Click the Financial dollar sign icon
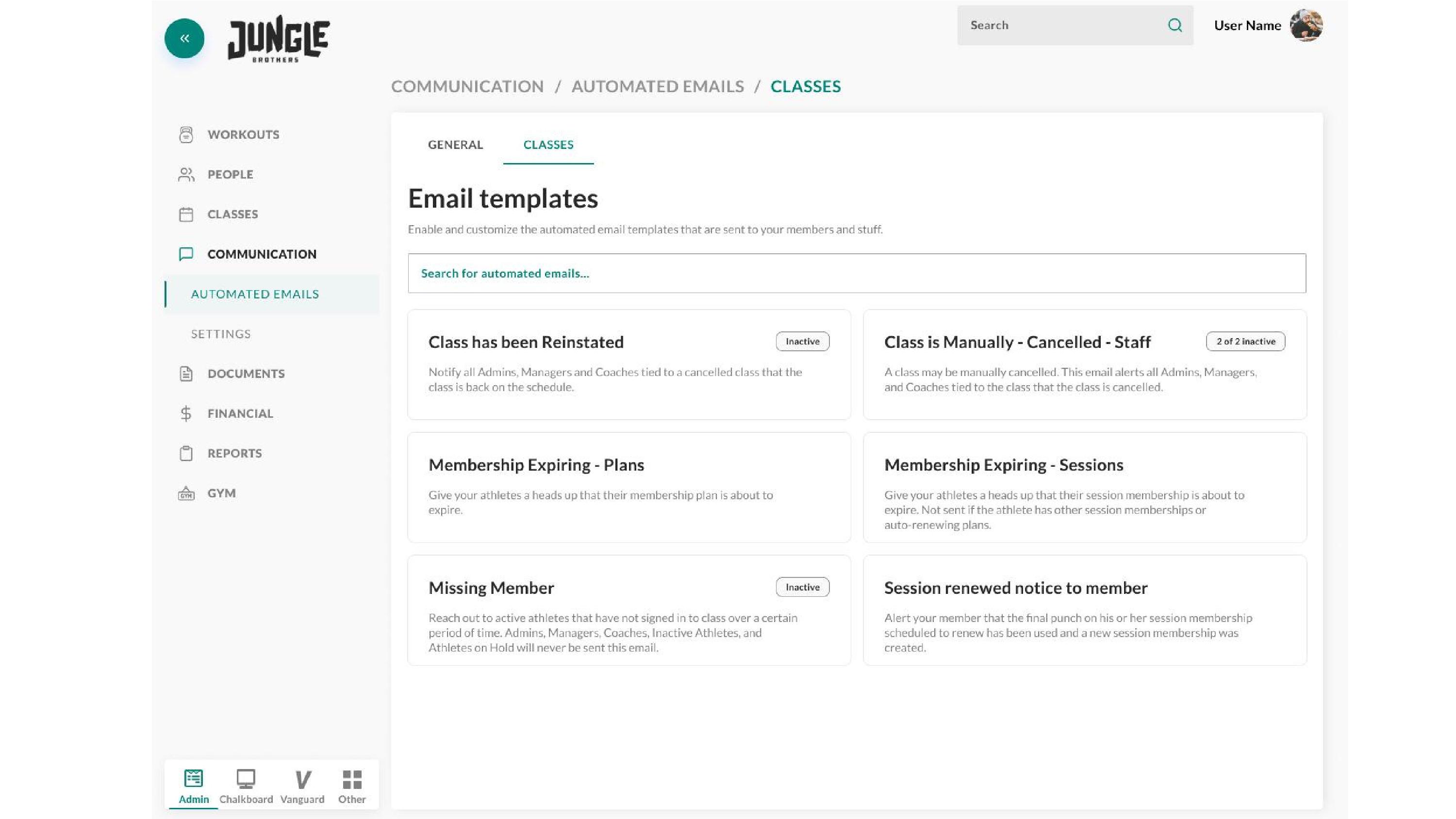Screen dimensions: 1456x819 [x=186, y=414]
